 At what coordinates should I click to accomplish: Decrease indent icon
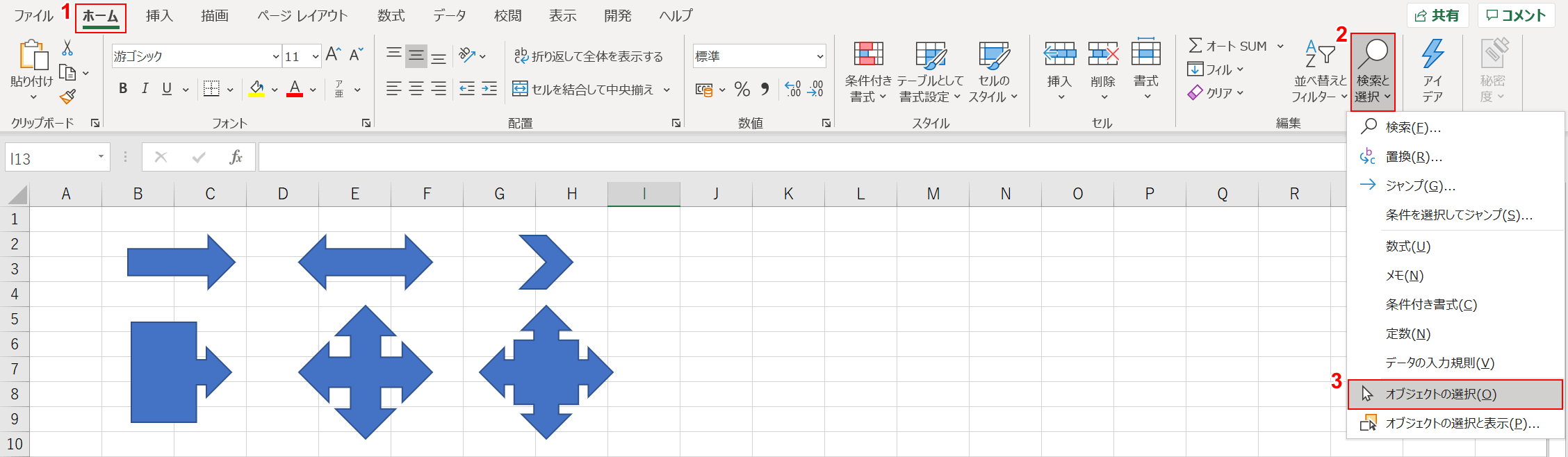click(x=467, y=89)
